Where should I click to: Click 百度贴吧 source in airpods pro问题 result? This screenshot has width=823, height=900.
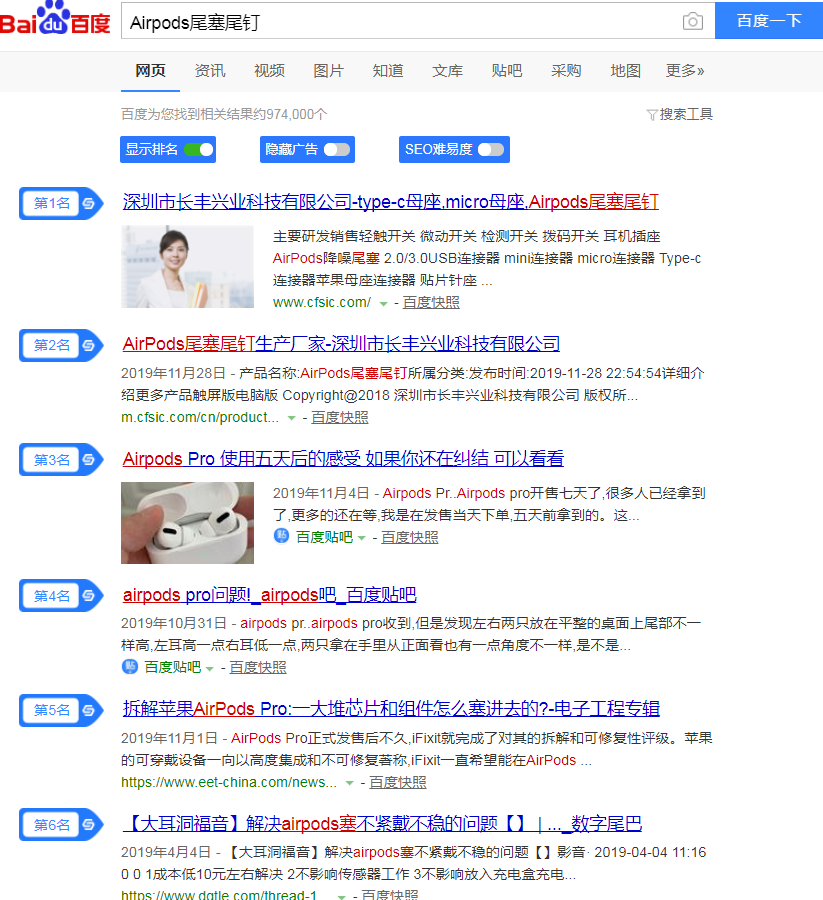pos(173,667)
